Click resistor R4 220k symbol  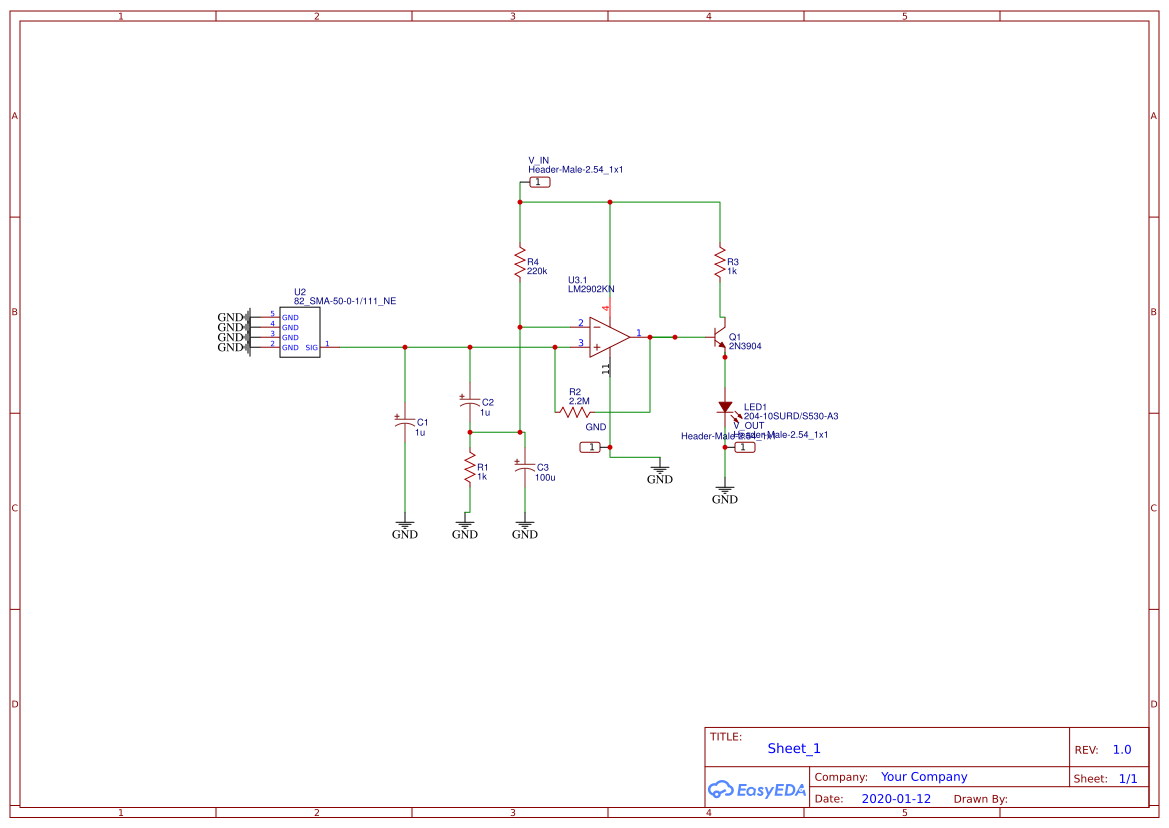[x=521, y=262]
